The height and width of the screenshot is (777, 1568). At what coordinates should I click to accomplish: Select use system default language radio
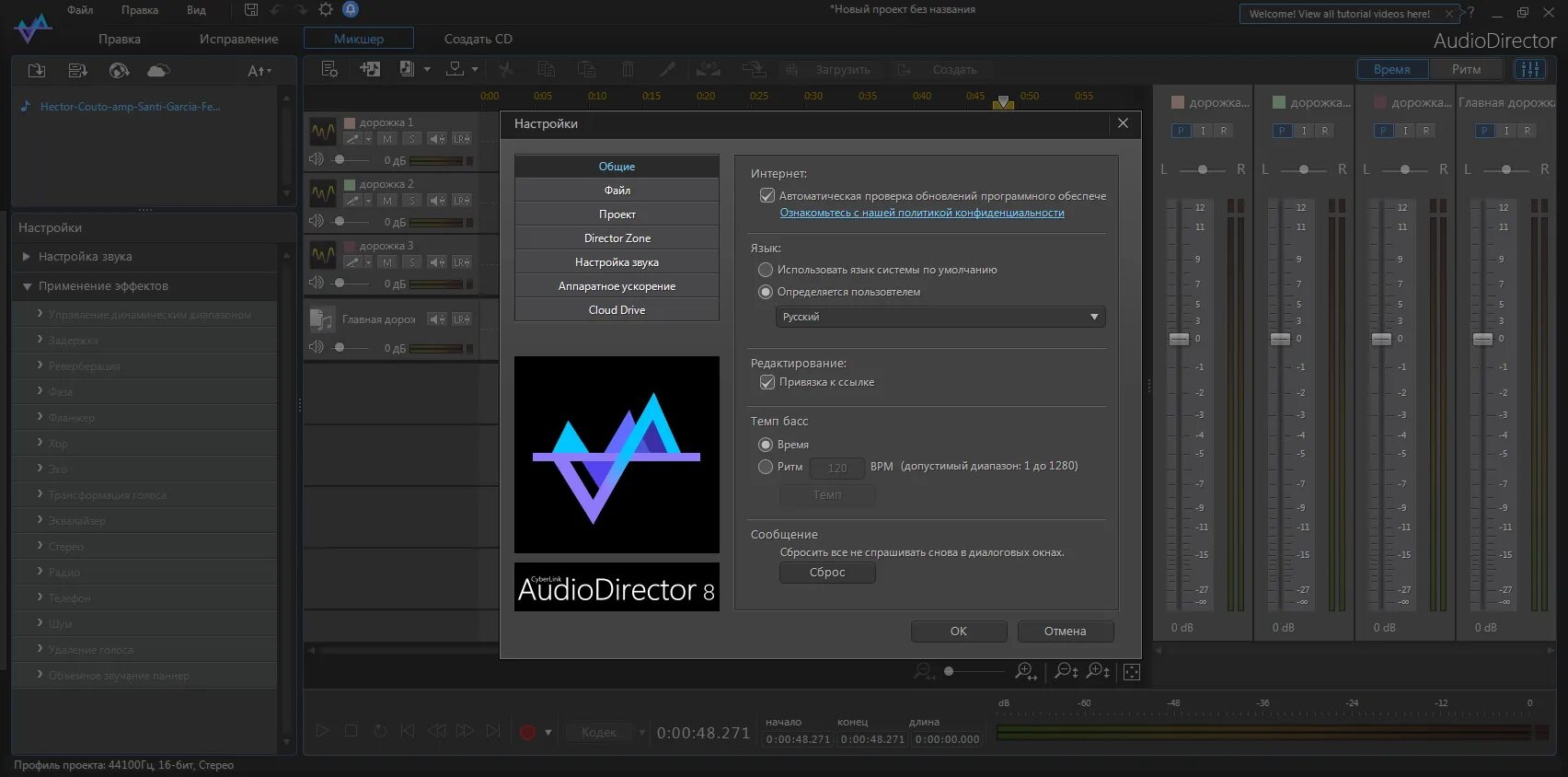pyautogui.click(x=766, y=270)
